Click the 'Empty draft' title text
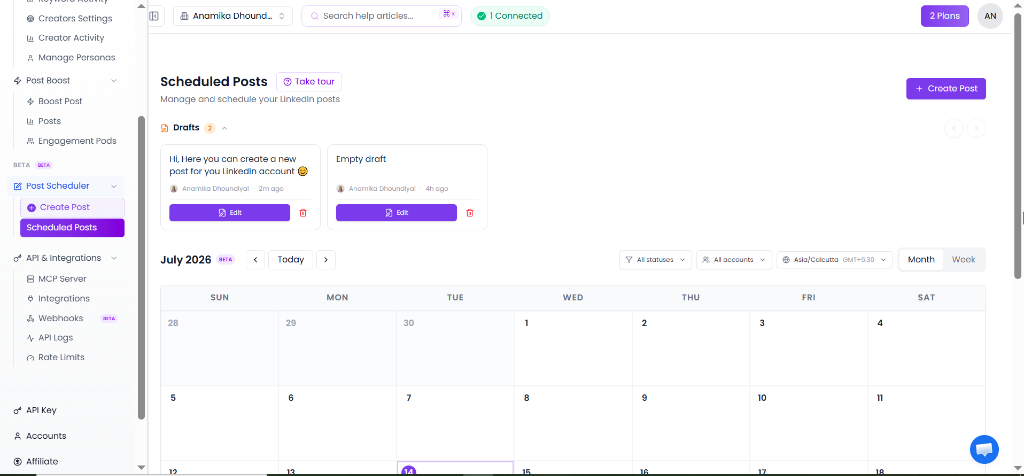 tap(361, 159)
